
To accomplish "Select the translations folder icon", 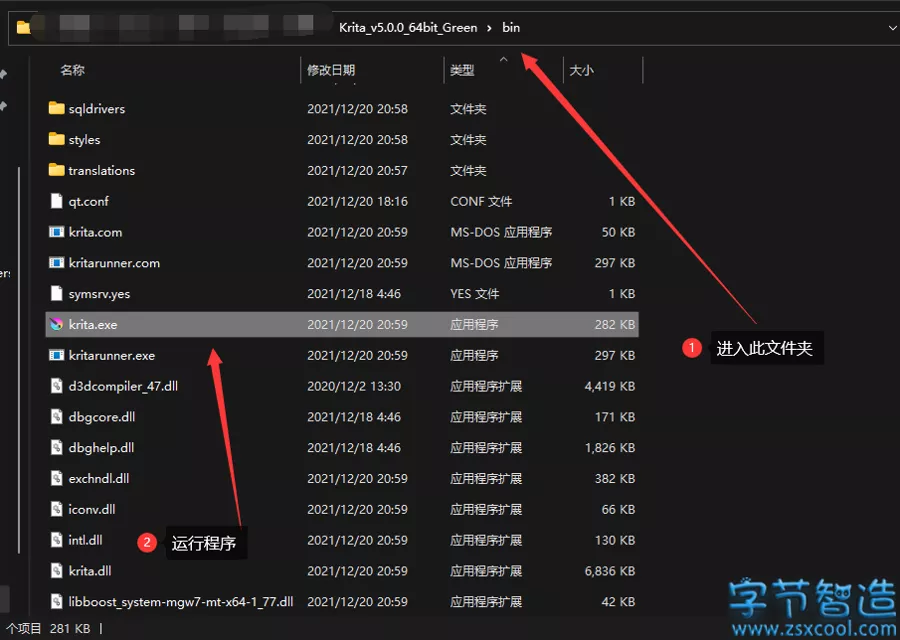I will pos(56,170).
